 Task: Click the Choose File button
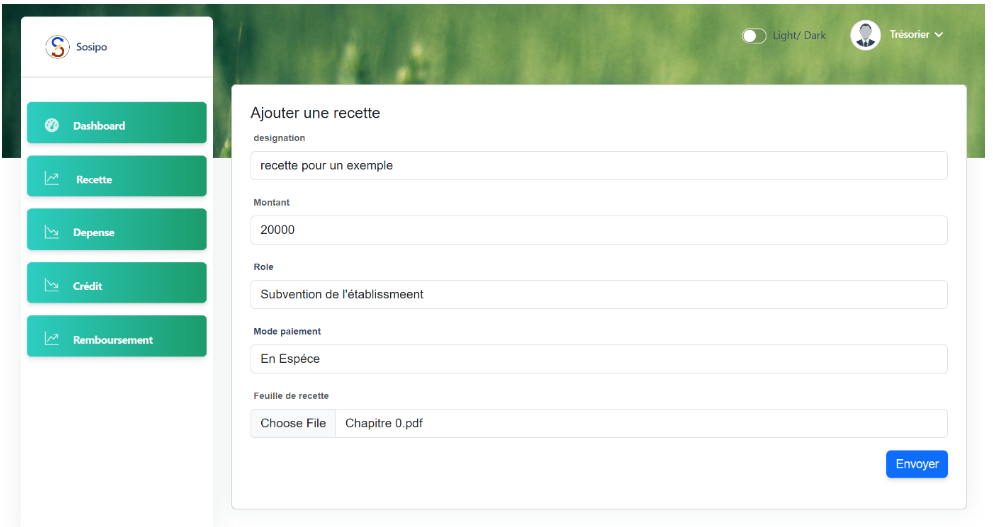tap(293, 423)
